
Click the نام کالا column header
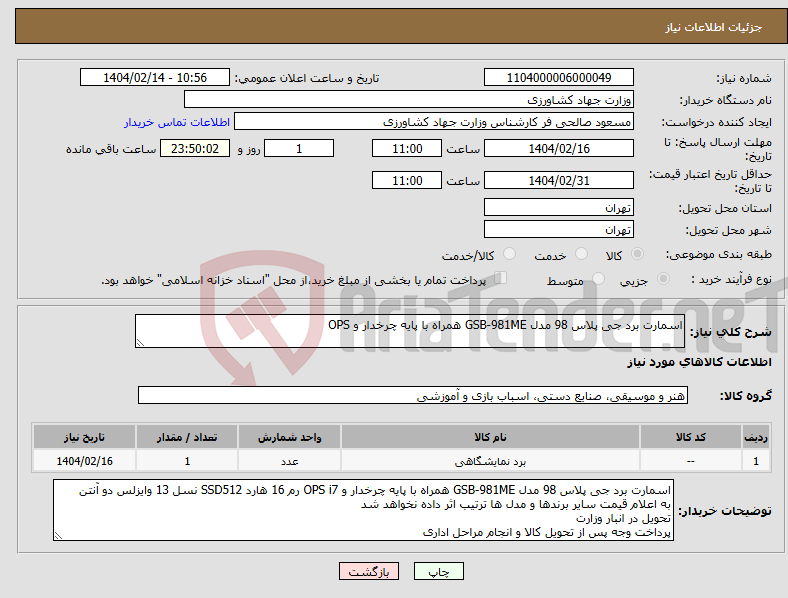[x=490, y=437]
